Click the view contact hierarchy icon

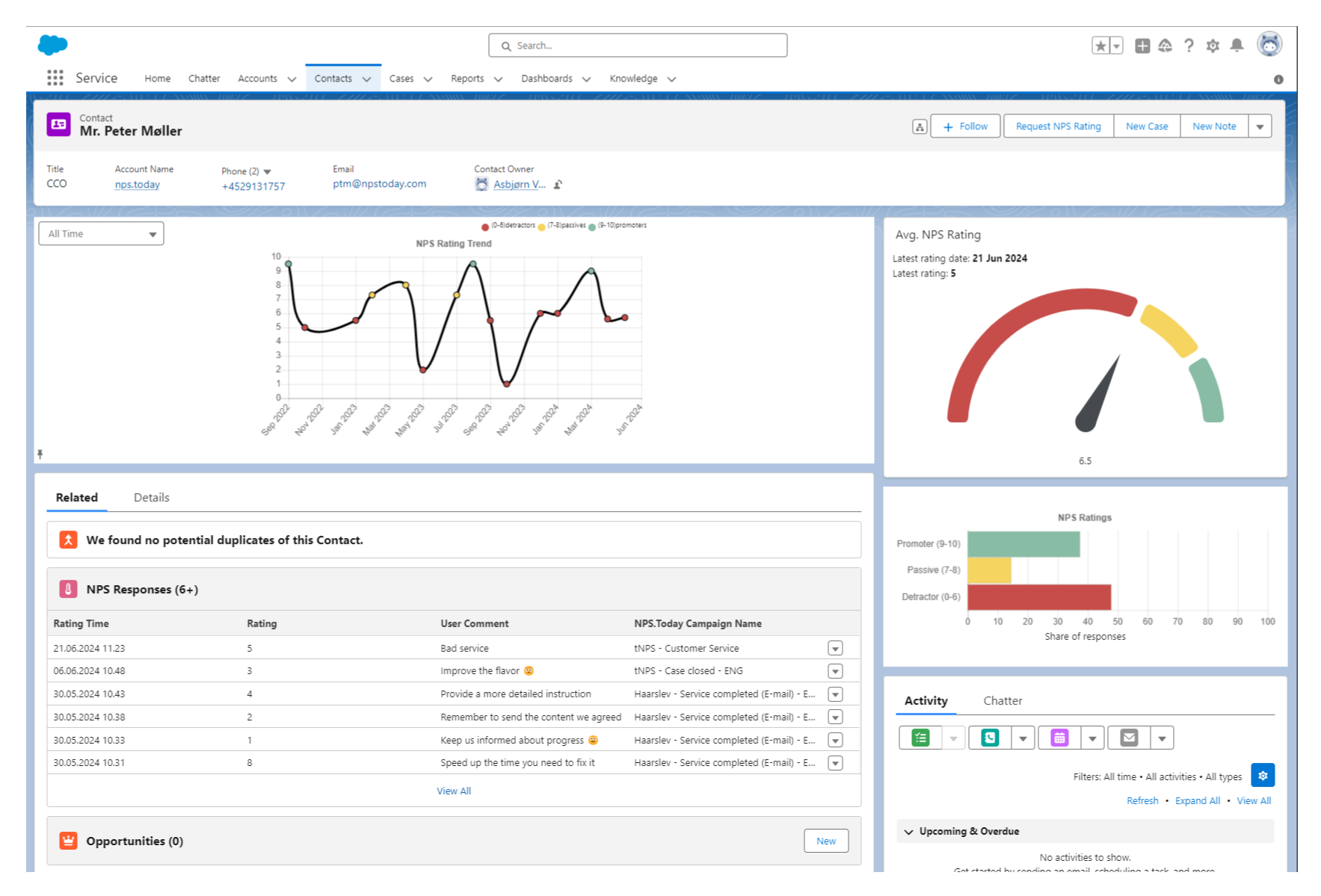[920, 127]
